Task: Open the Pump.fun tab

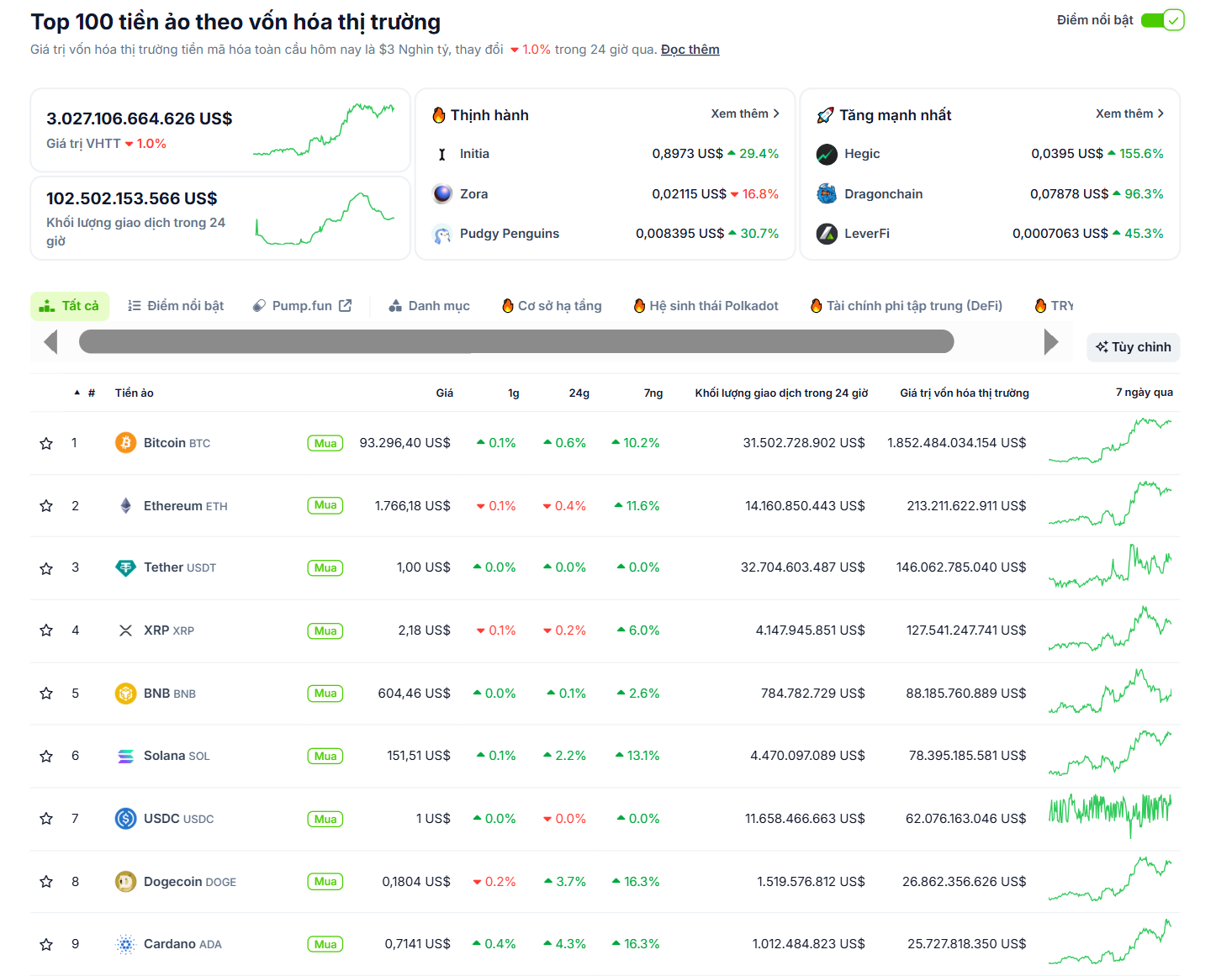Action: [x=302, y=306]
